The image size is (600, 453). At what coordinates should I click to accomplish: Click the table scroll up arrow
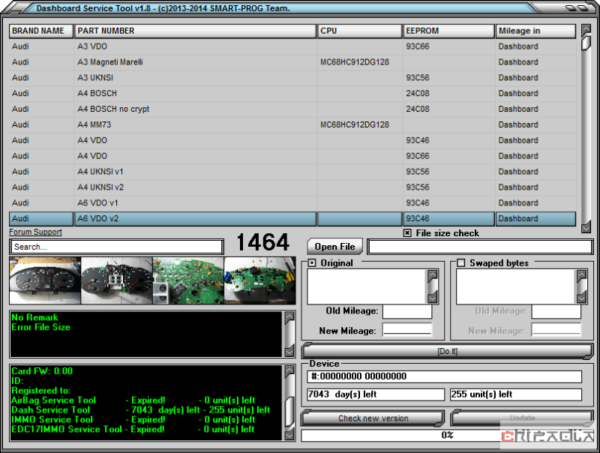click(x=585, y=29)
